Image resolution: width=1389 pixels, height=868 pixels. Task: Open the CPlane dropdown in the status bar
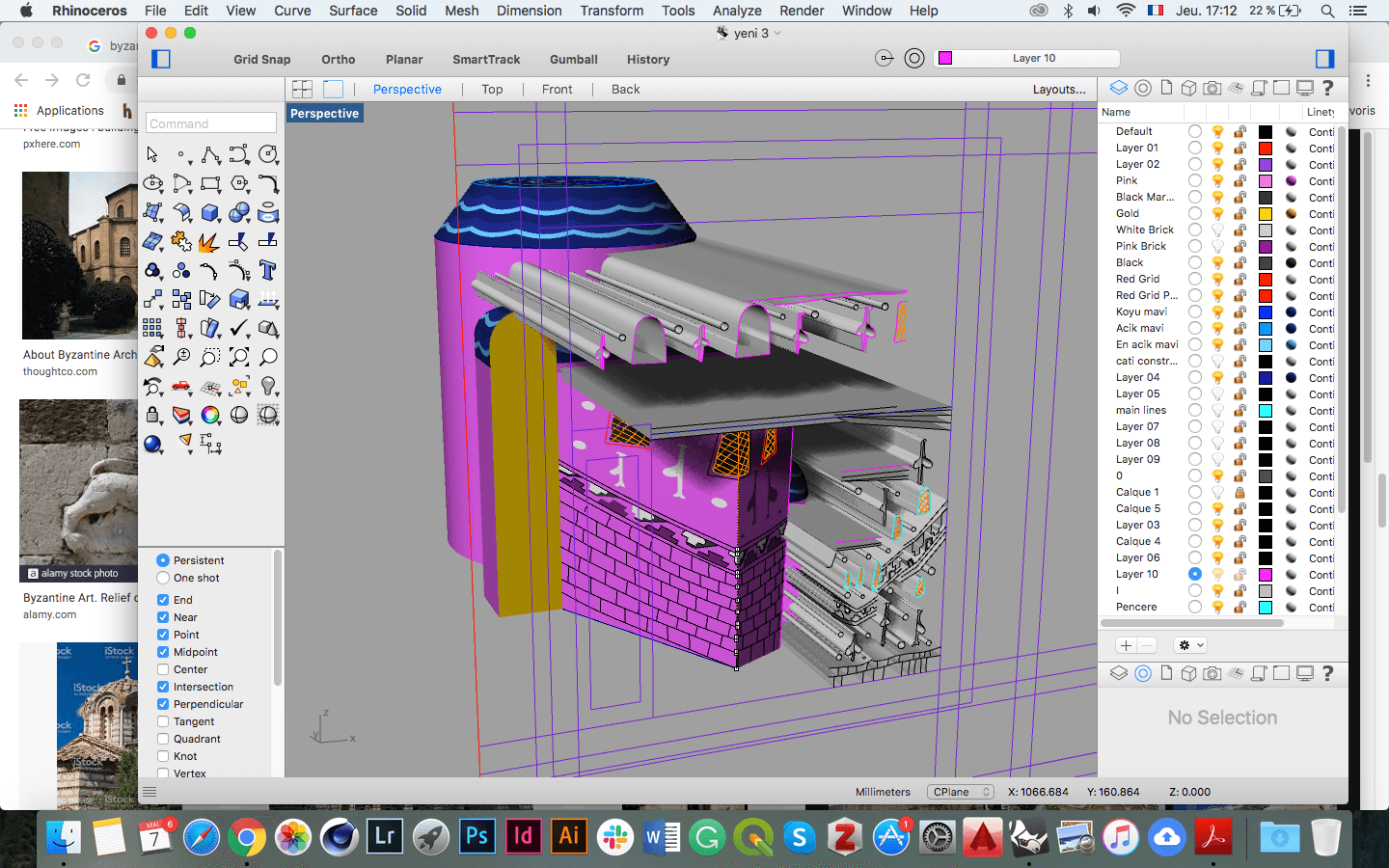click(x=960, y=792)
